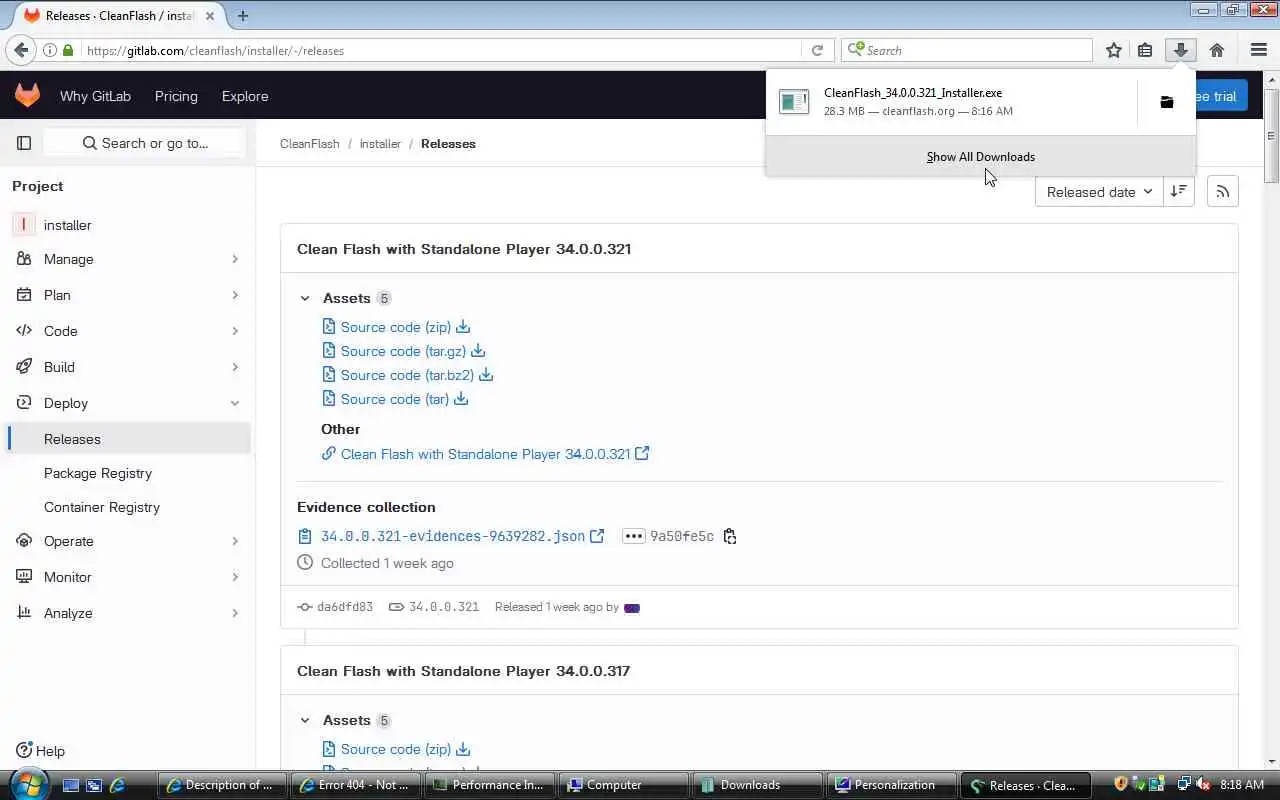Open the bookmarks list icon
This screenshot has height=800, width=1280.
tap(1145, 50)
